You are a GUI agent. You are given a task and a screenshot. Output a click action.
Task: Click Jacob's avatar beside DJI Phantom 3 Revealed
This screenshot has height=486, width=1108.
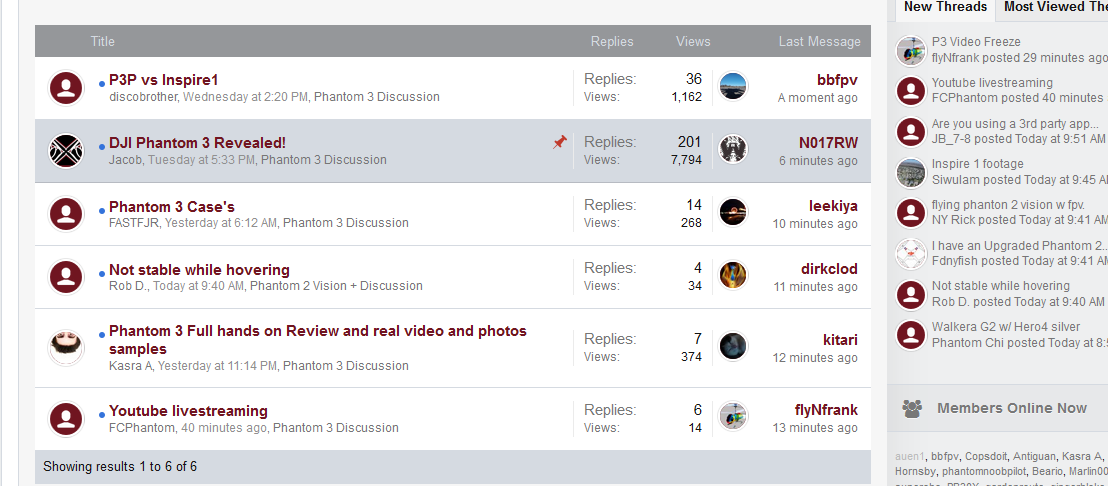tap(66, 151)
